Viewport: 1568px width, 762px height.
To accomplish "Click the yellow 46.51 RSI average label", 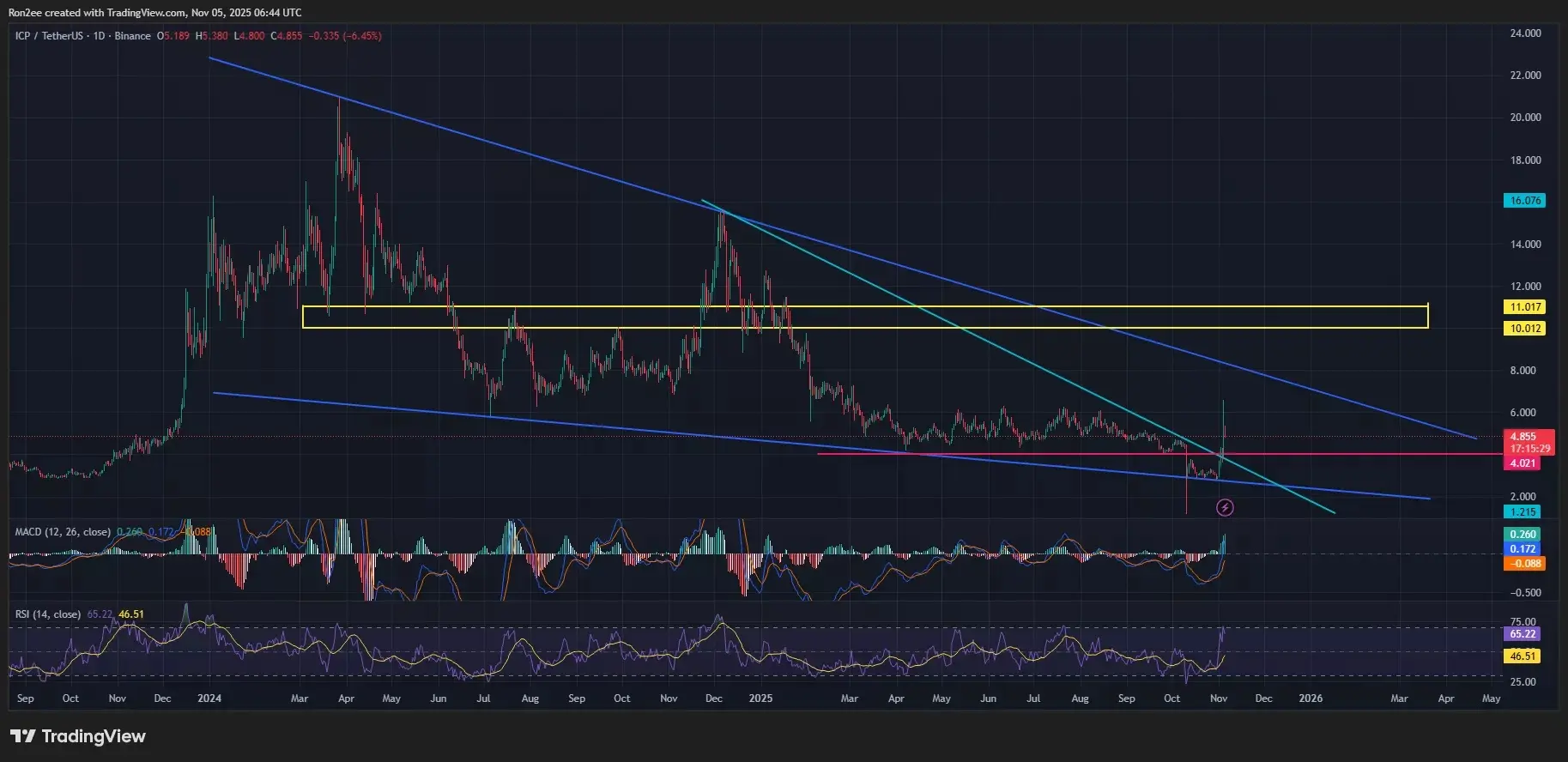I will point(1523,656).
